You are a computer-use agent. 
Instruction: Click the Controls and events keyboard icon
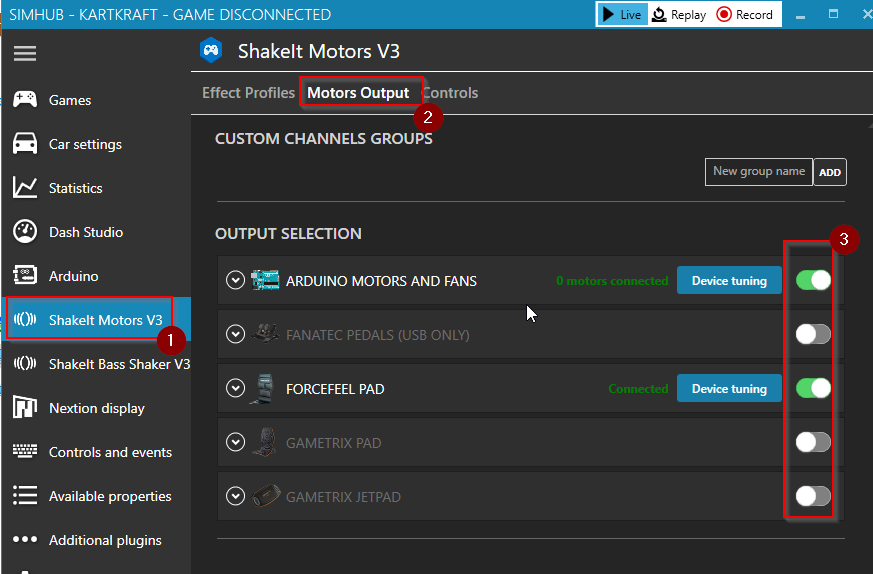tap(25, 452)
